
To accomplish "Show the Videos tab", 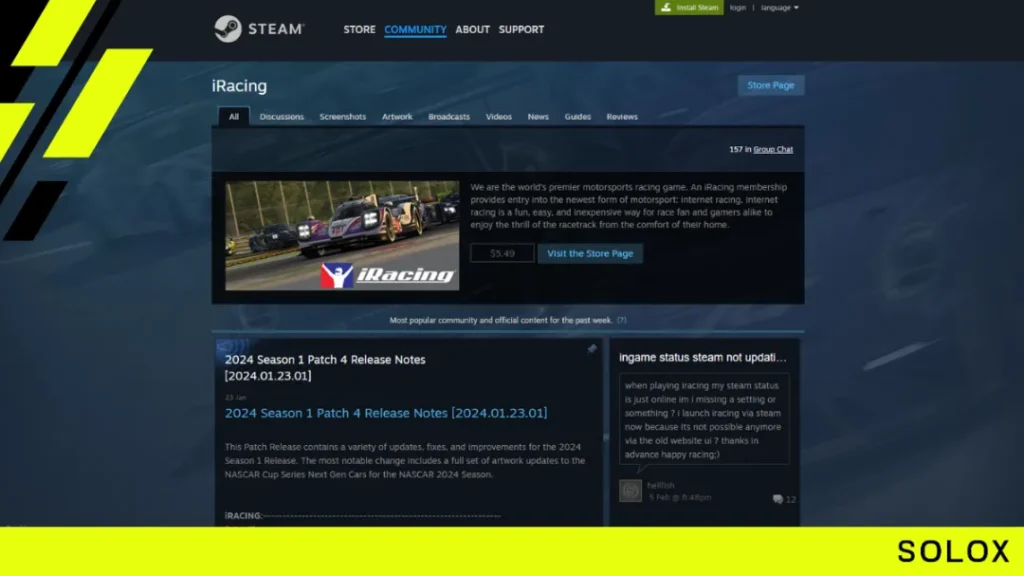I will pyautogui.click(x=498, y=117).
